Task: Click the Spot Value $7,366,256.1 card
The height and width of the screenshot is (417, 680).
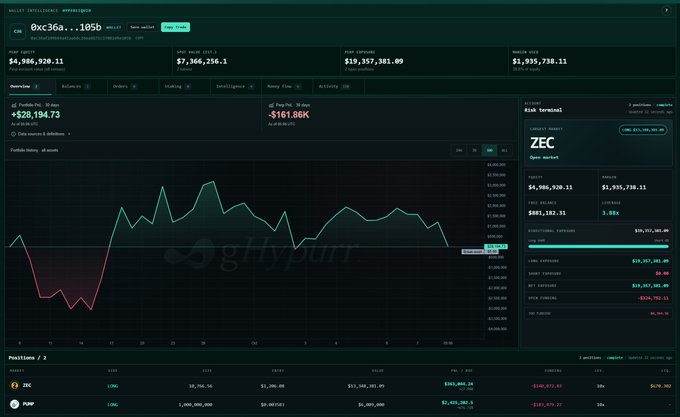Action: point(256,61)
